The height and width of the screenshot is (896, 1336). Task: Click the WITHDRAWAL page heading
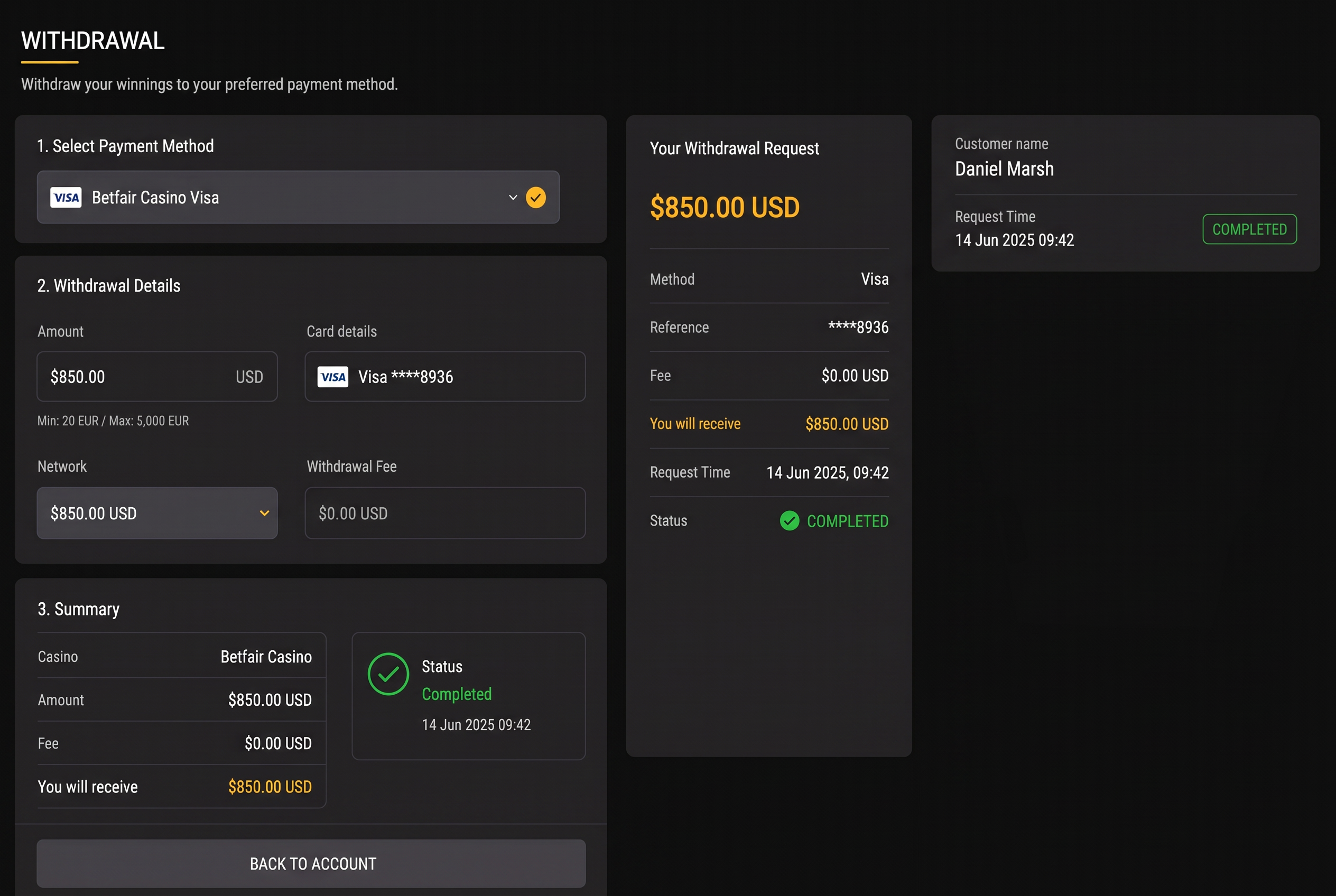pos(92,41)
